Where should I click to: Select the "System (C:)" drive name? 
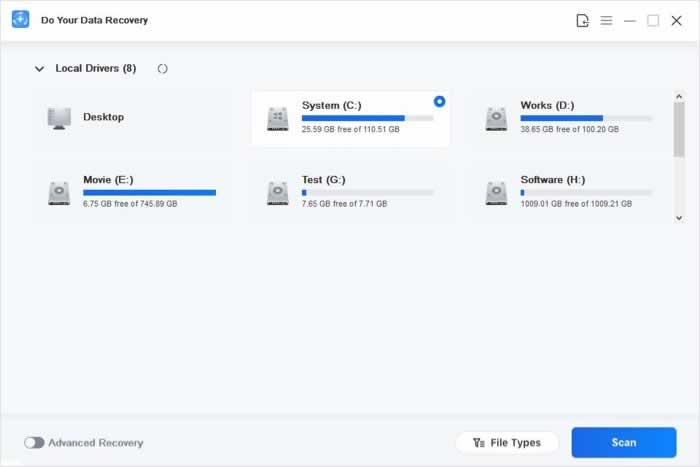pos(332,105)
